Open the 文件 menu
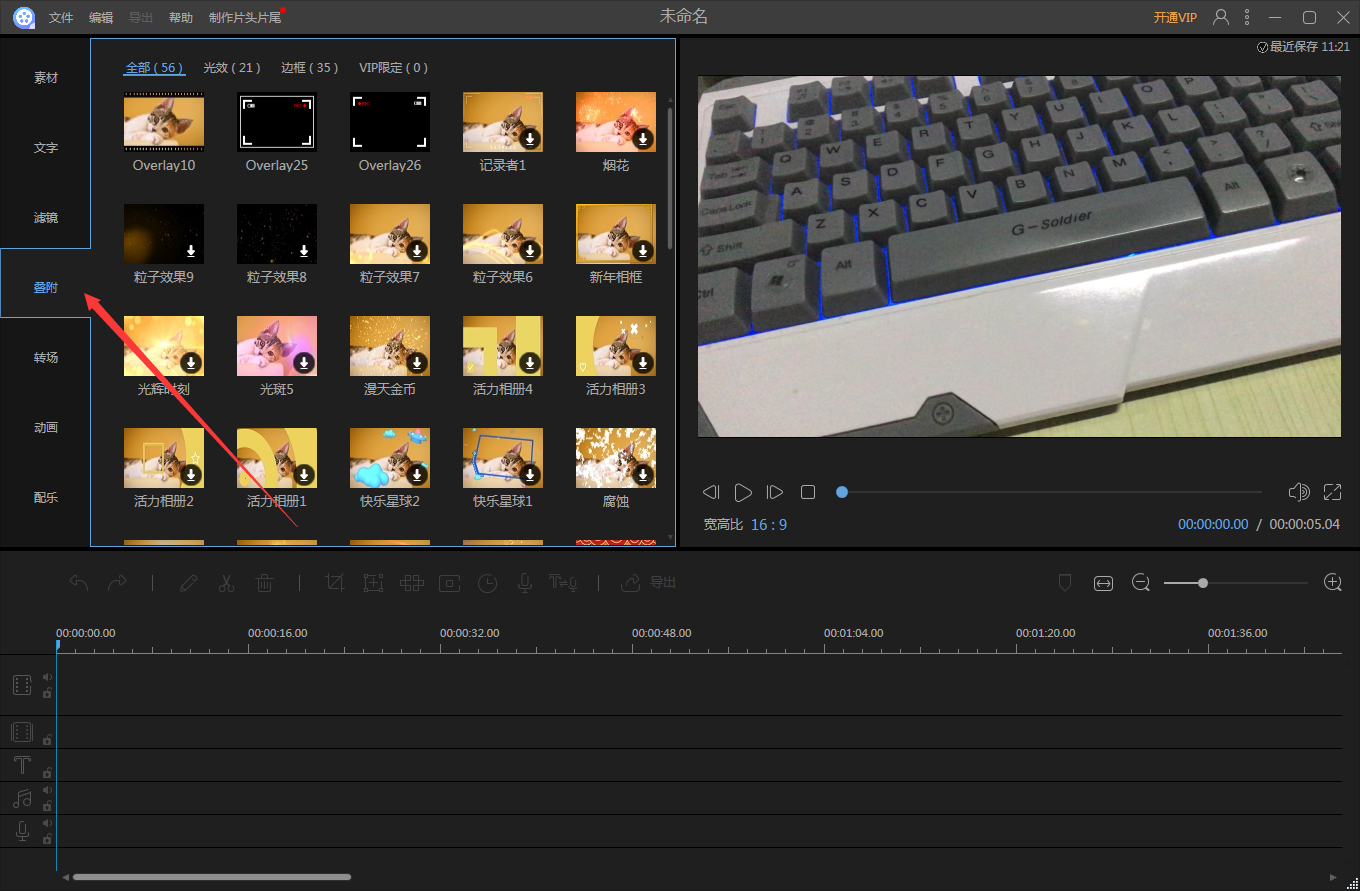1360x891 pixels. click(x=61, y=18)
